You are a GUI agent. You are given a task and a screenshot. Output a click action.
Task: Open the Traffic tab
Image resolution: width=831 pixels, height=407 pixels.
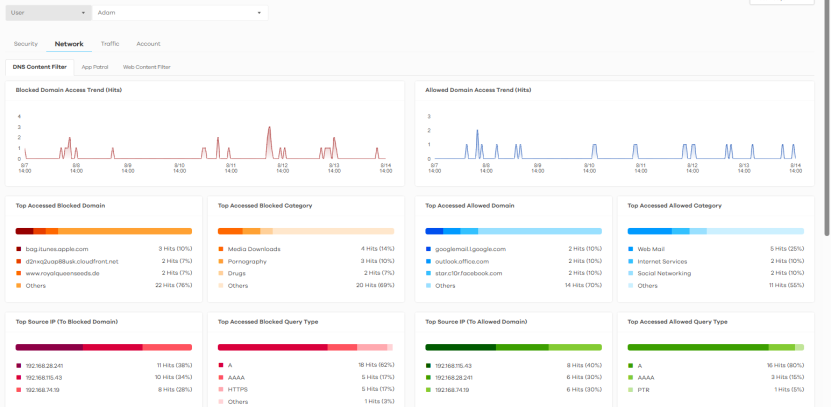pyautogui.click(x=110, y=44)
